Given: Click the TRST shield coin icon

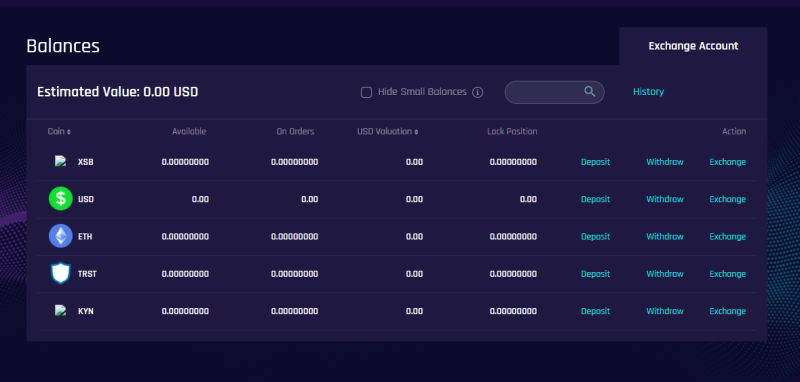Looking at the screenshot, I should (61, 274).
